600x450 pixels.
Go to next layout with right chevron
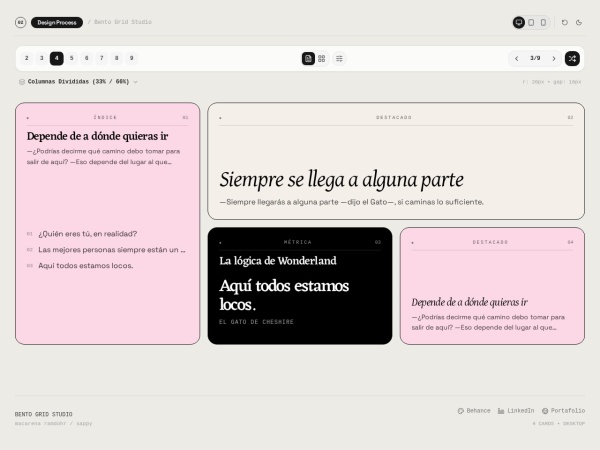pos(554,59)
